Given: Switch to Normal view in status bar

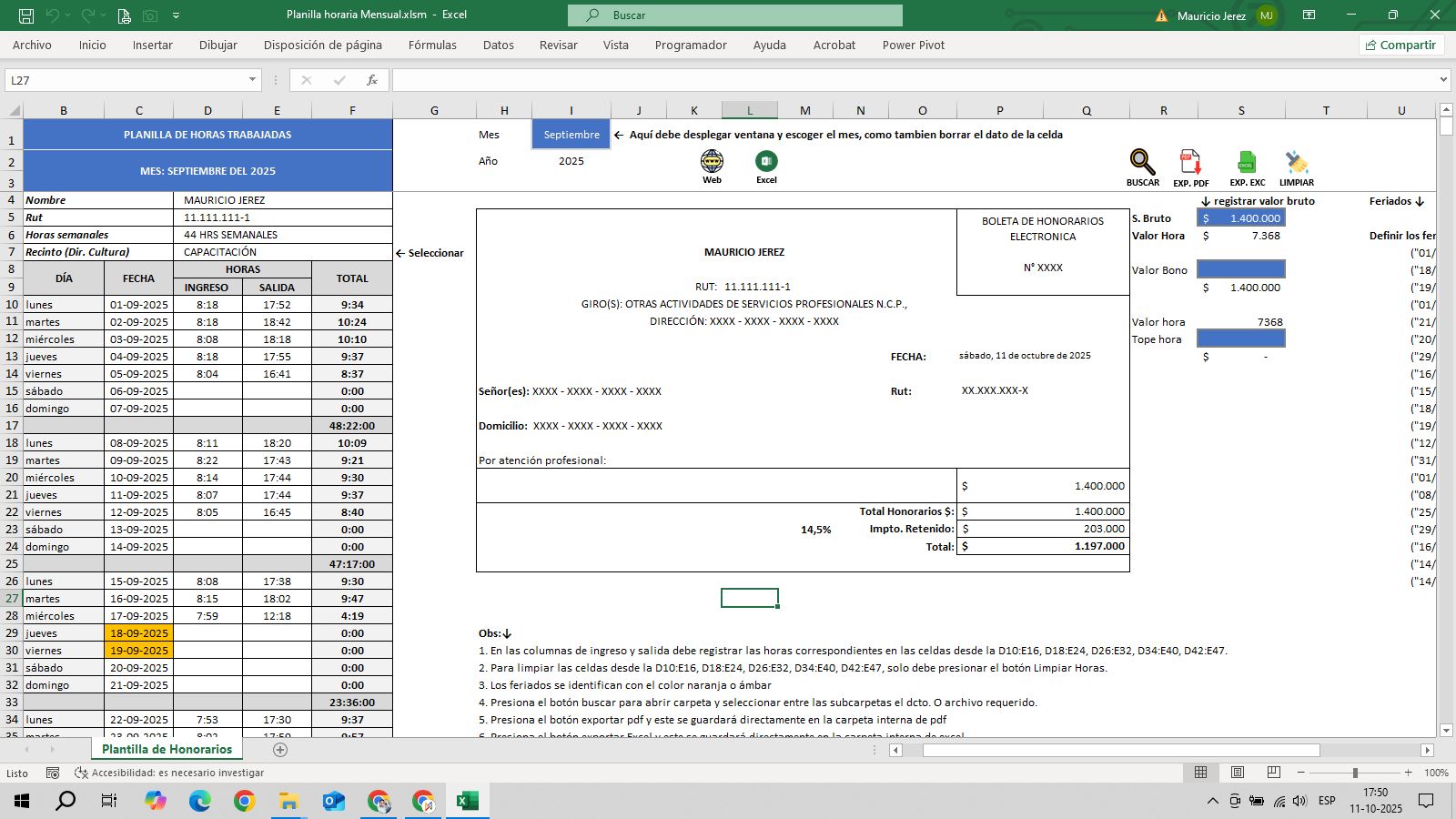Looking at the screenshot, I should point(1200,773).
